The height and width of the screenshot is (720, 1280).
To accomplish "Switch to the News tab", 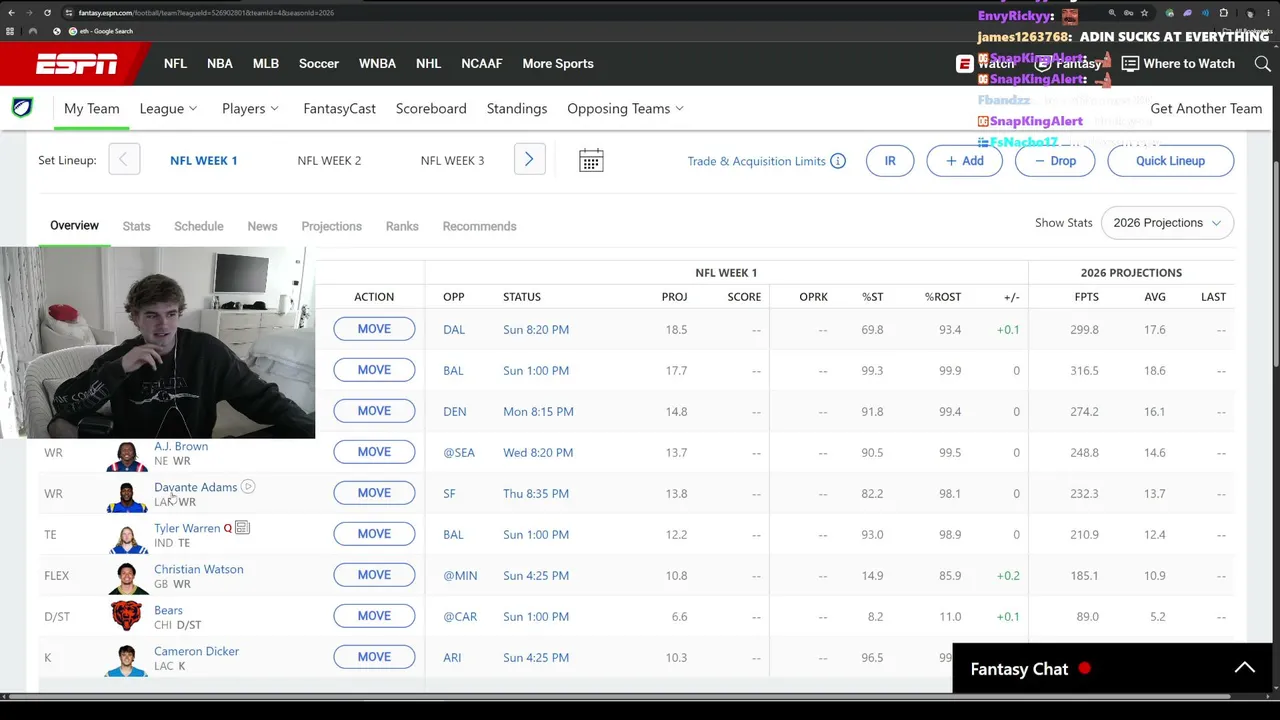I will pyautogui.click(x=262, y=226).
